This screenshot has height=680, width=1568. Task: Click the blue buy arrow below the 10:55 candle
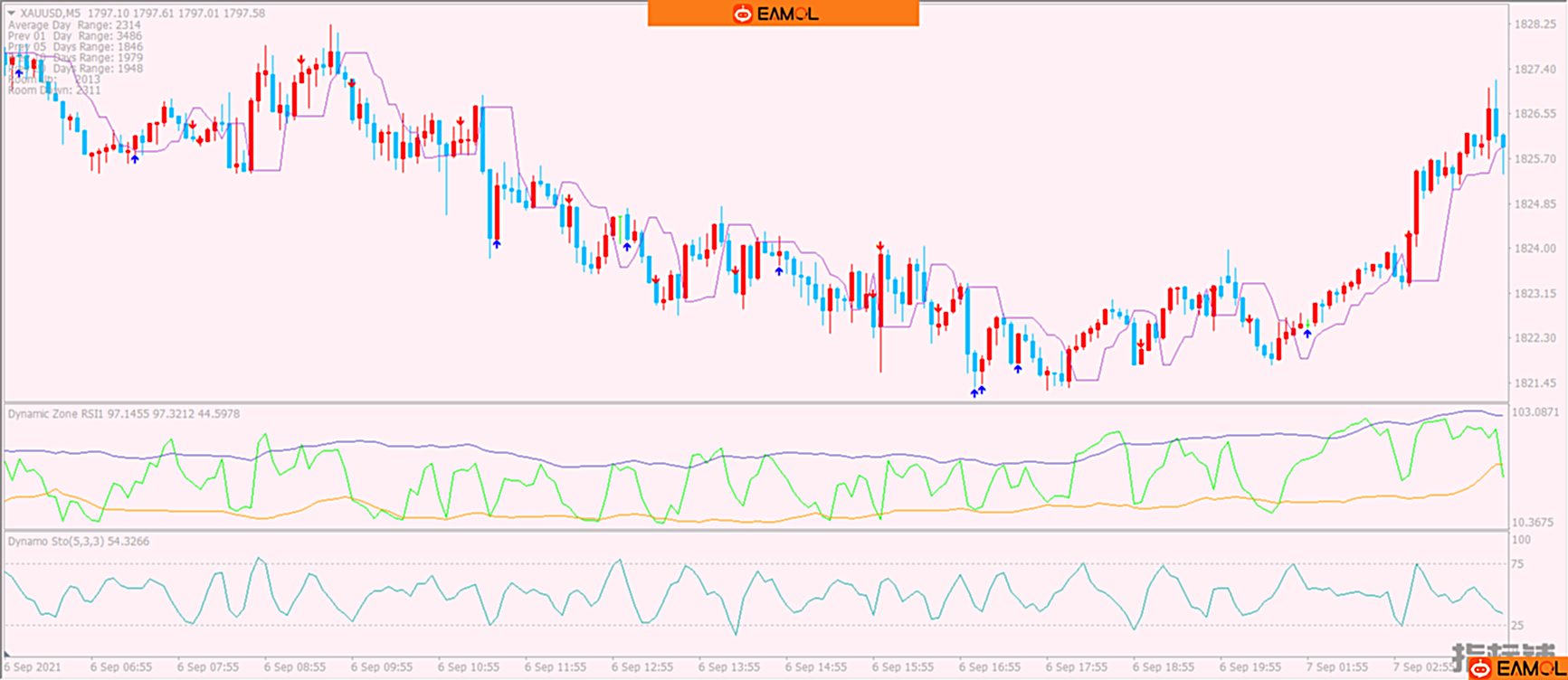click(497, 244)
